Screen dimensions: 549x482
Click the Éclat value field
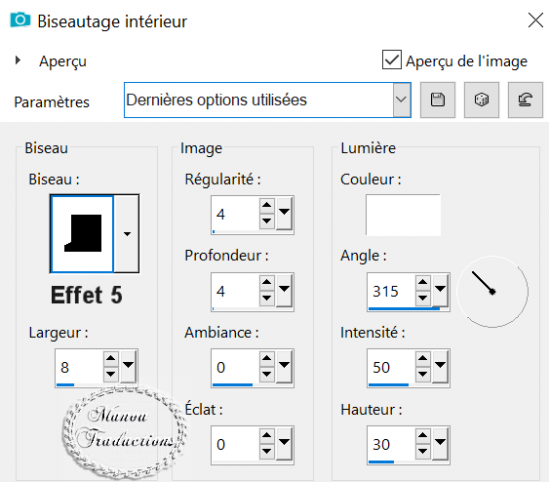pos(235,444)
